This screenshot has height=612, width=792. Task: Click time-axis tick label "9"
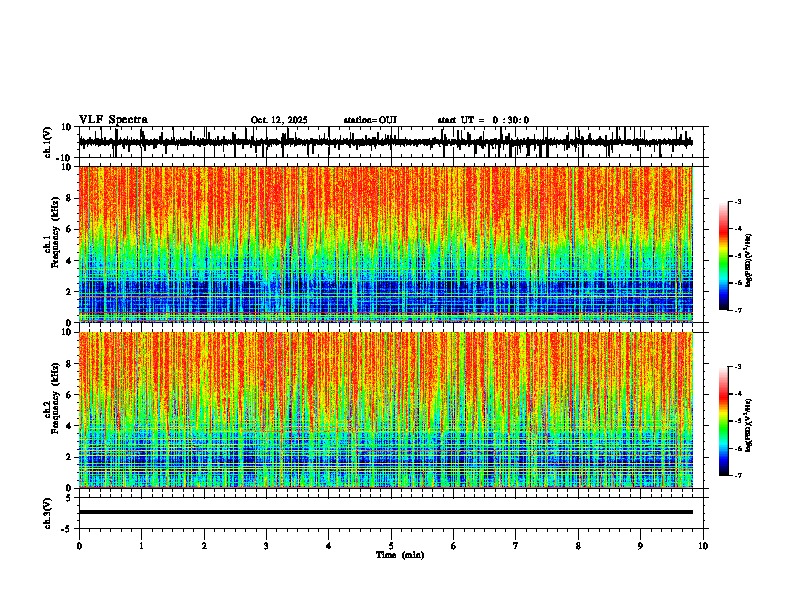point(640,546)
